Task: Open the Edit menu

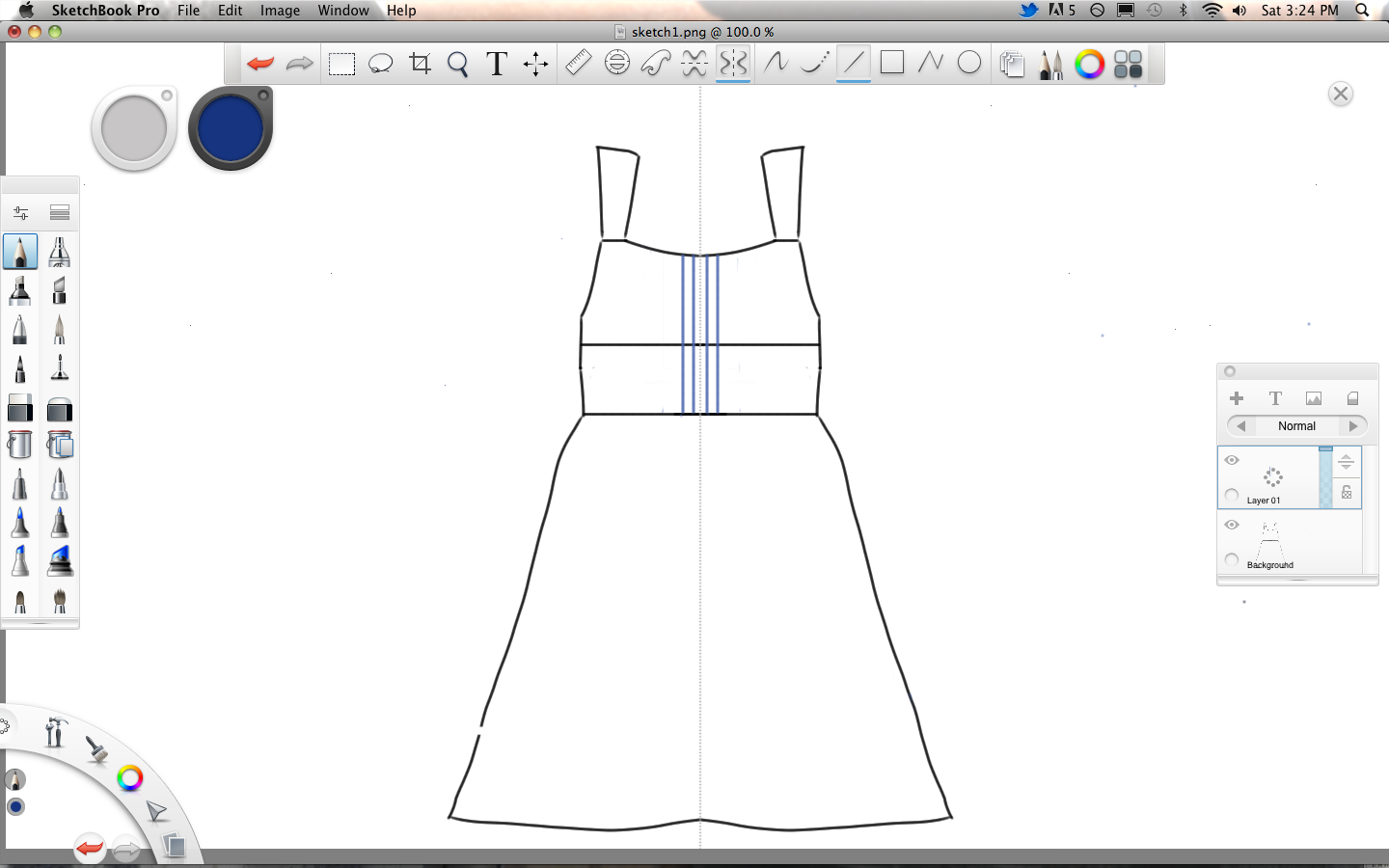Action: pyautogui.click(x=231, y=11)
